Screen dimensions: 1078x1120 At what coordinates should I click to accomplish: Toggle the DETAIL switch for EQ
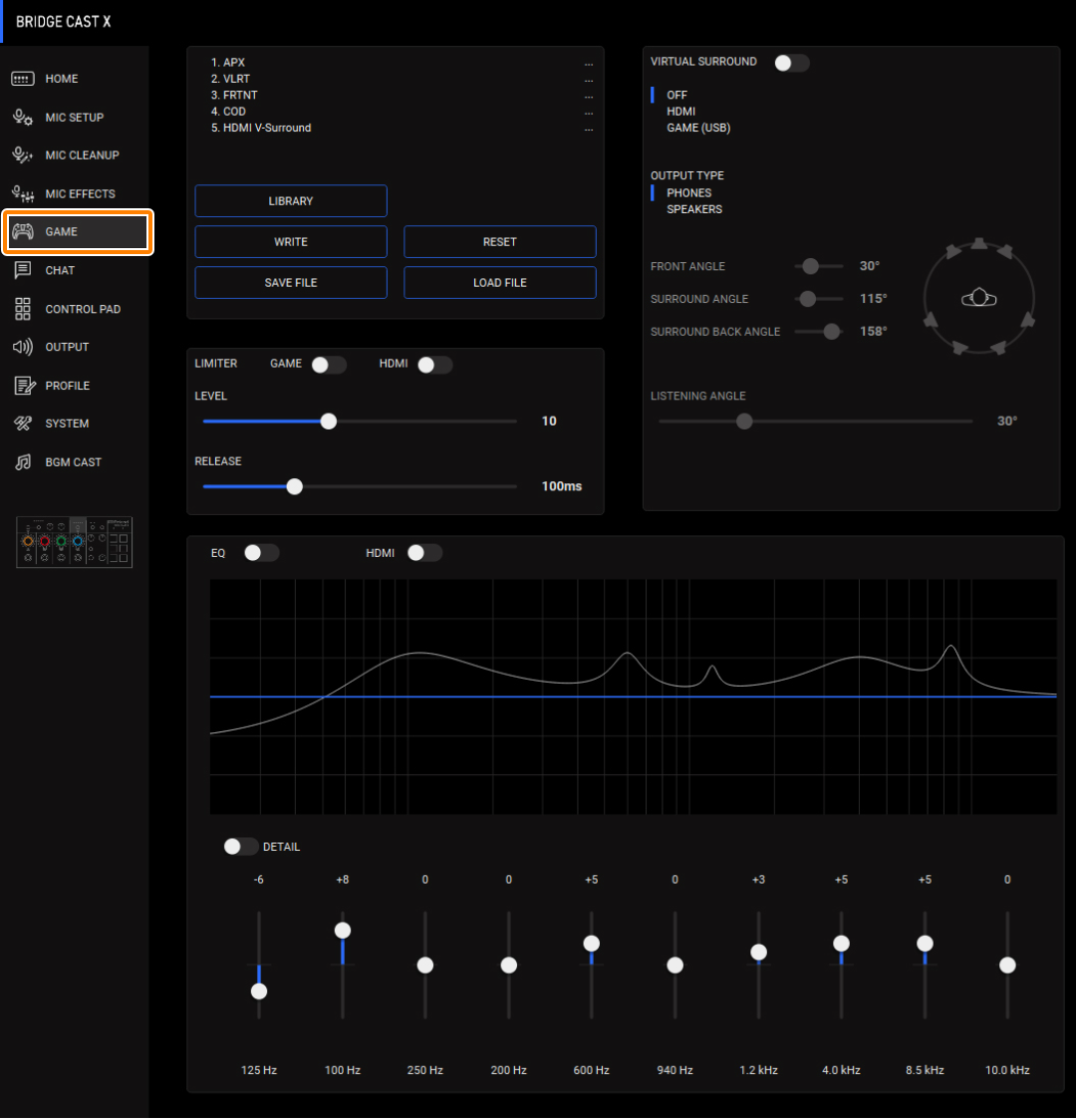point(241,846)
